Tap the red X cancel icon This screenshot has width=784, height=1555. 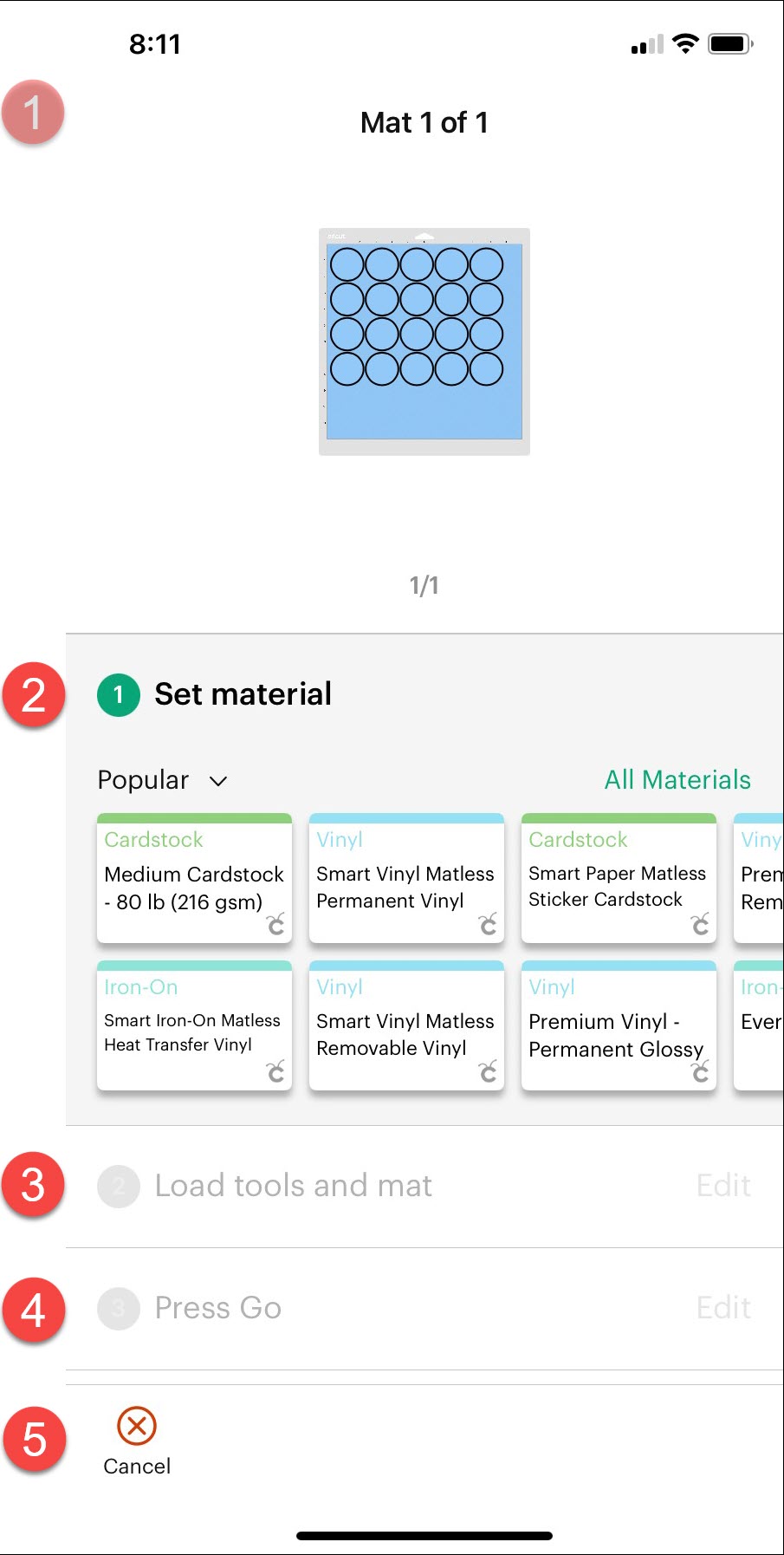136,1424
